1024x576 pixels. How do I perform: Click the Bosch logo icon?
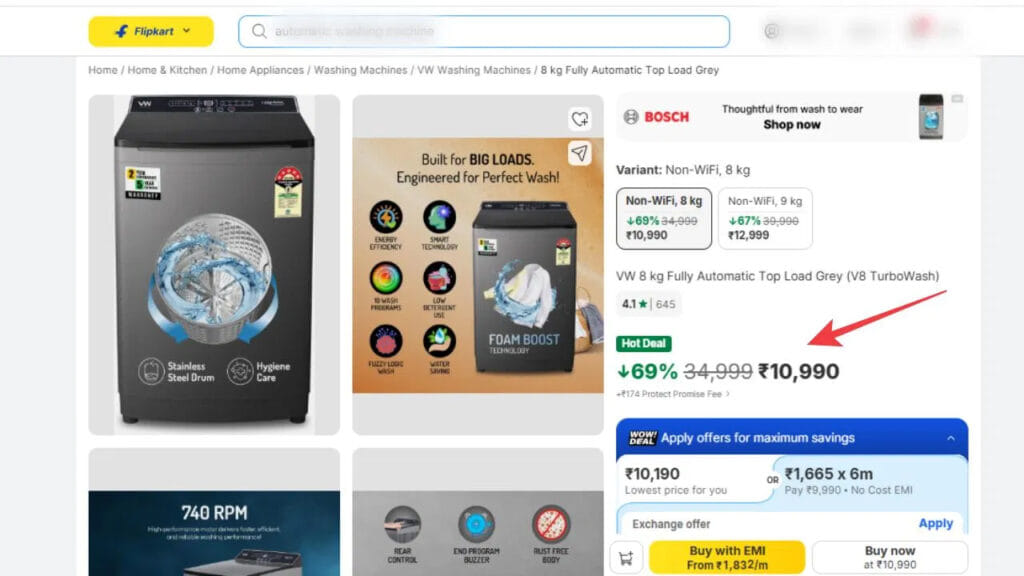pyautogui.click(x=631, y=117)
